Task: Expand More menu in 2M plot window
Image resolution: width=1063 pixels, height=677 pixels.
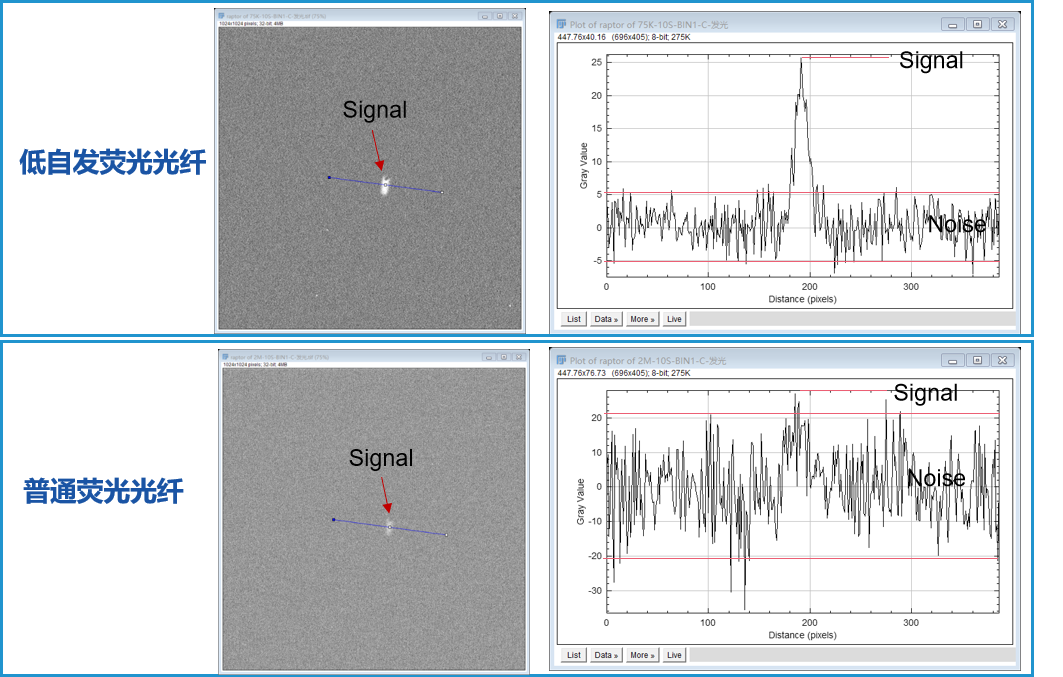Action: pos(642,655)
